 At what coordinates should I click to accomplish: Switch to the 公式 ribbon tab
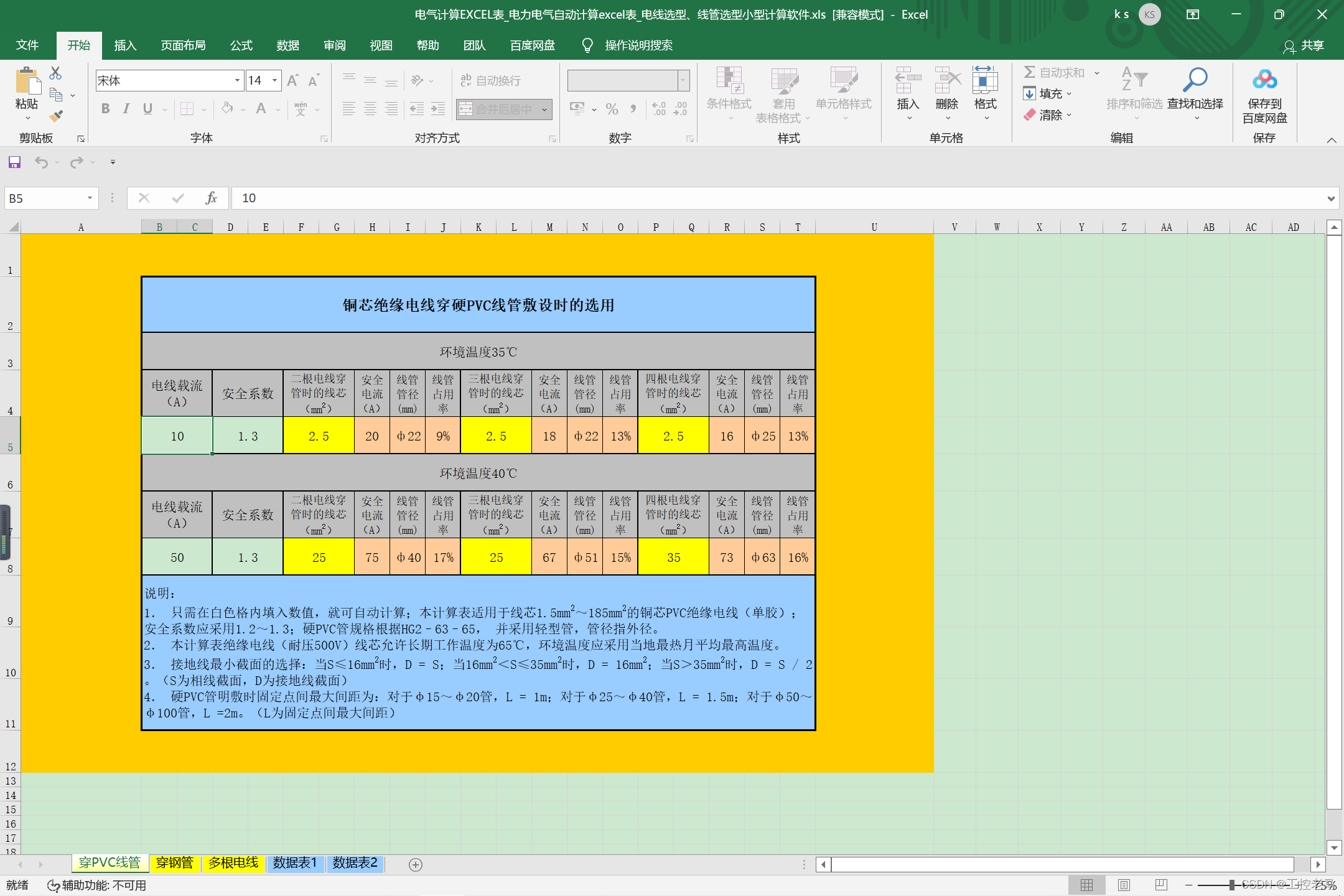pyautogui.click(x=241, y=45)
